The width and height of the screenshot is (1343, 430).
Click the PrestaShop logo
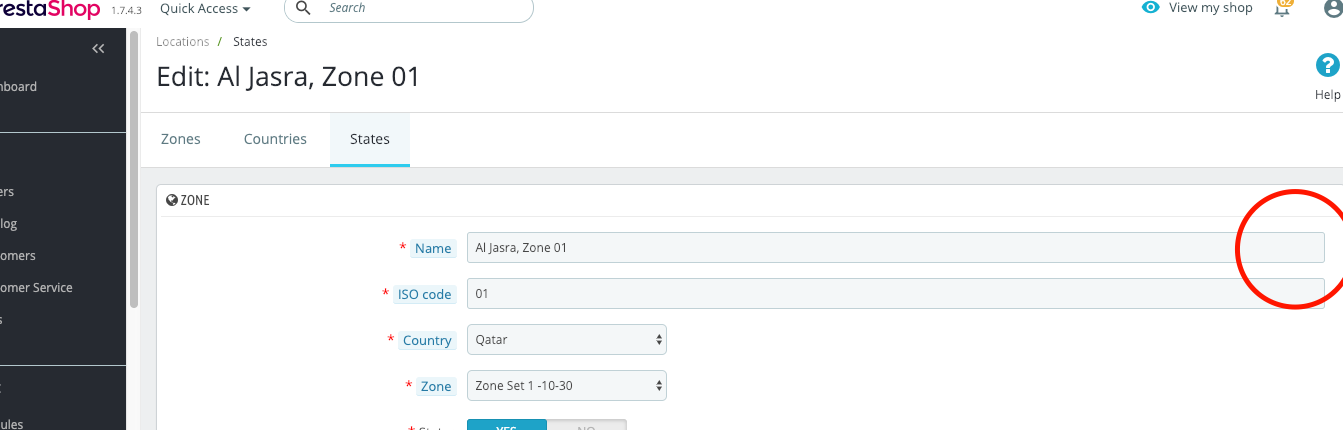(50, 9)
